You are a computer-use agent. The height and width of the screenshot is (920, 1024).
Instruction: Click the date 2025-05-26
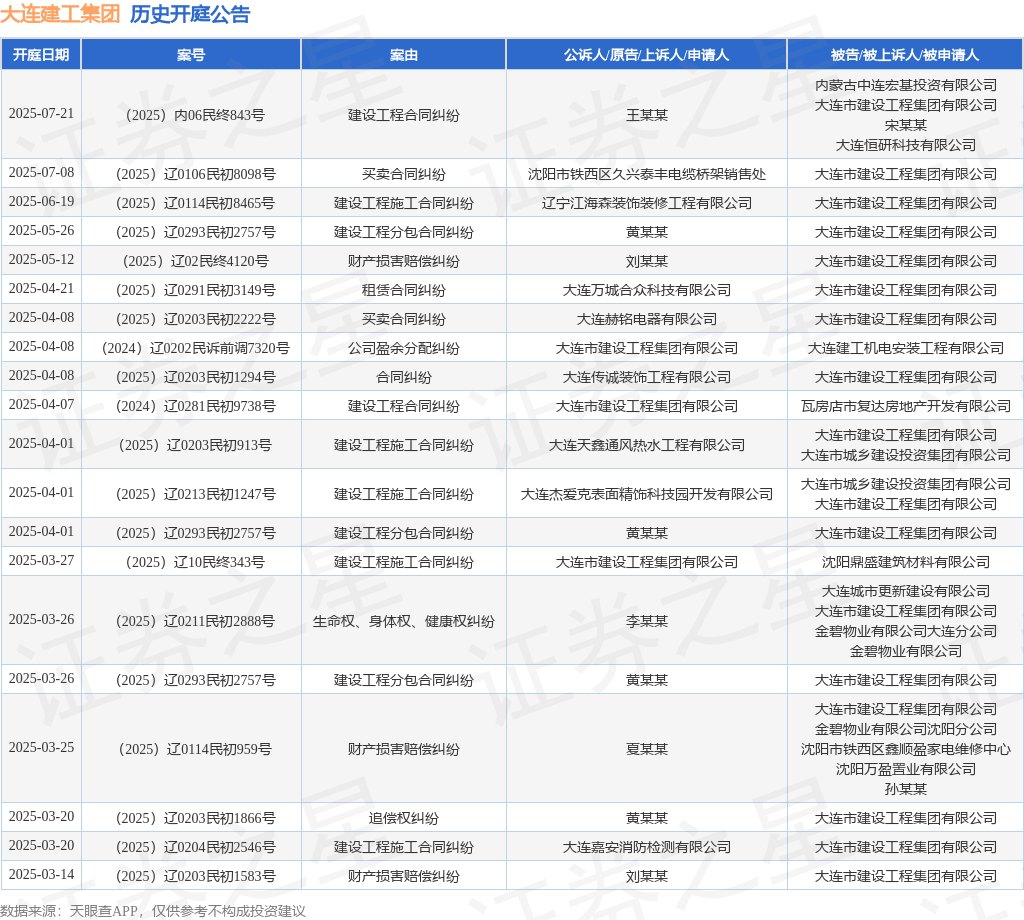click(41, 230)
